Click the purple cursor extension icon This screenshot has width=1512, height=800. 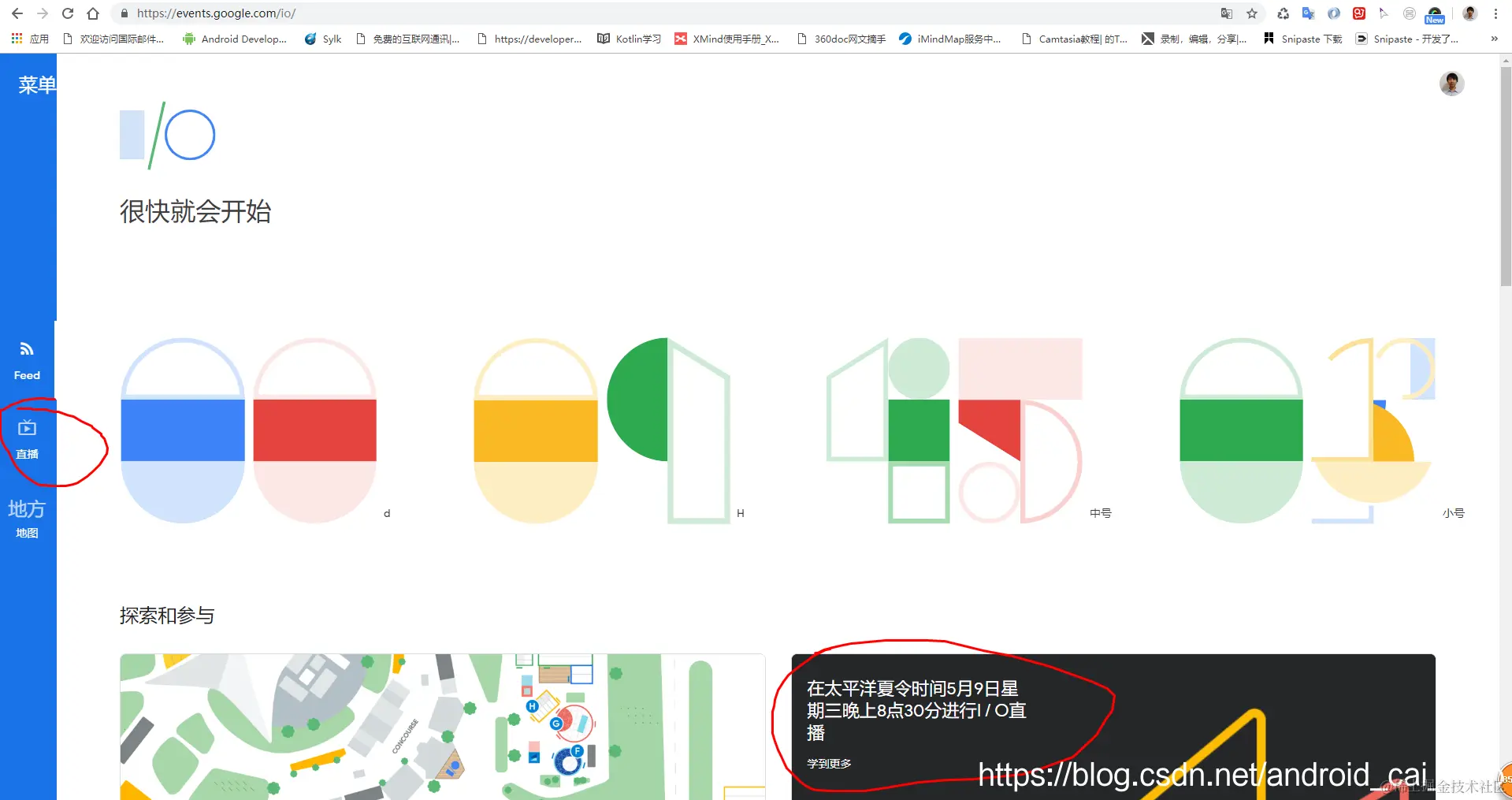(1384, 13)
